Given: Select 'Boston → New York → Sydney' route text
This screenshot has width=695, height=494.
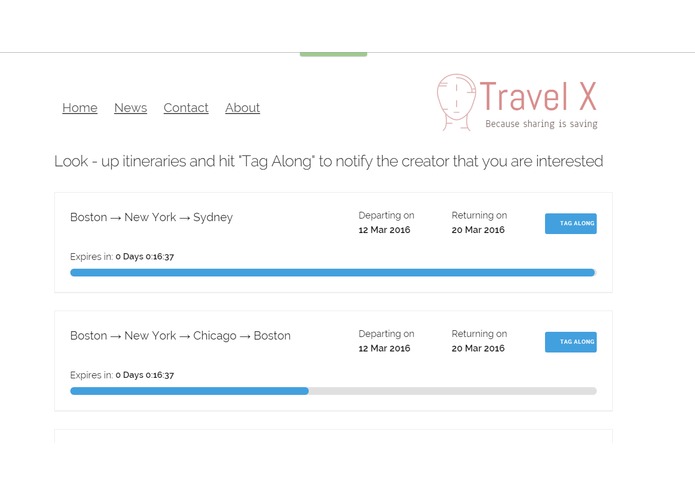Looking at the screenshot, I should click(x=152, y=217).
